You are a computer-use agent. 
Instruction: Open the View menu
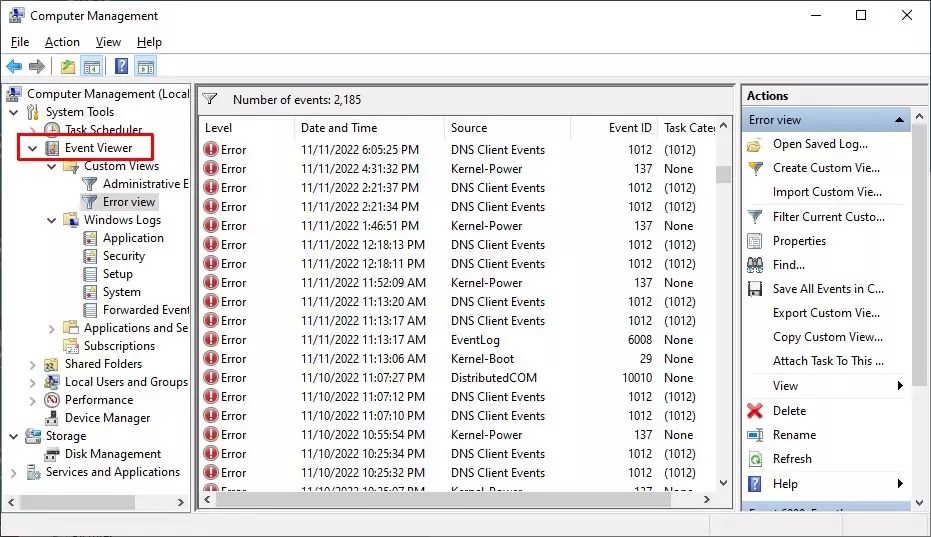(x=108, y=42)
